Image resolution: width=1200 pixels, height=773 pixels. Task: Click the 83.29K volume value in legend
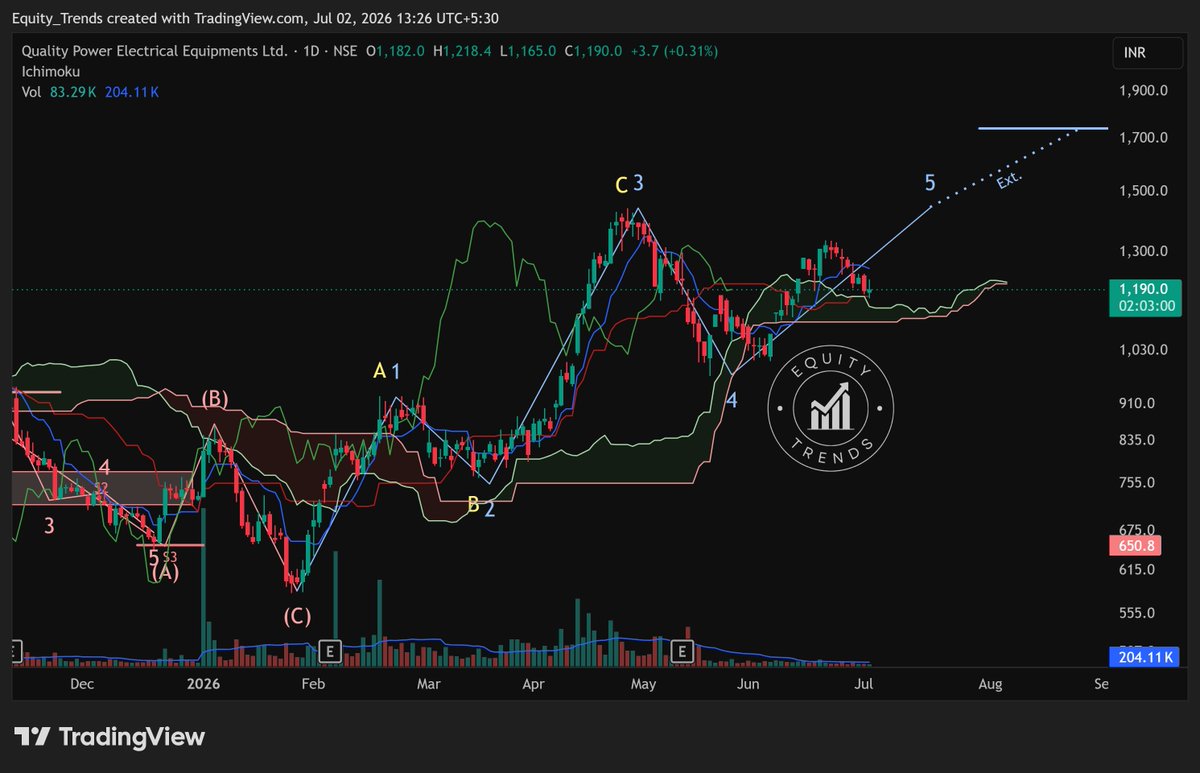point(73,92)
